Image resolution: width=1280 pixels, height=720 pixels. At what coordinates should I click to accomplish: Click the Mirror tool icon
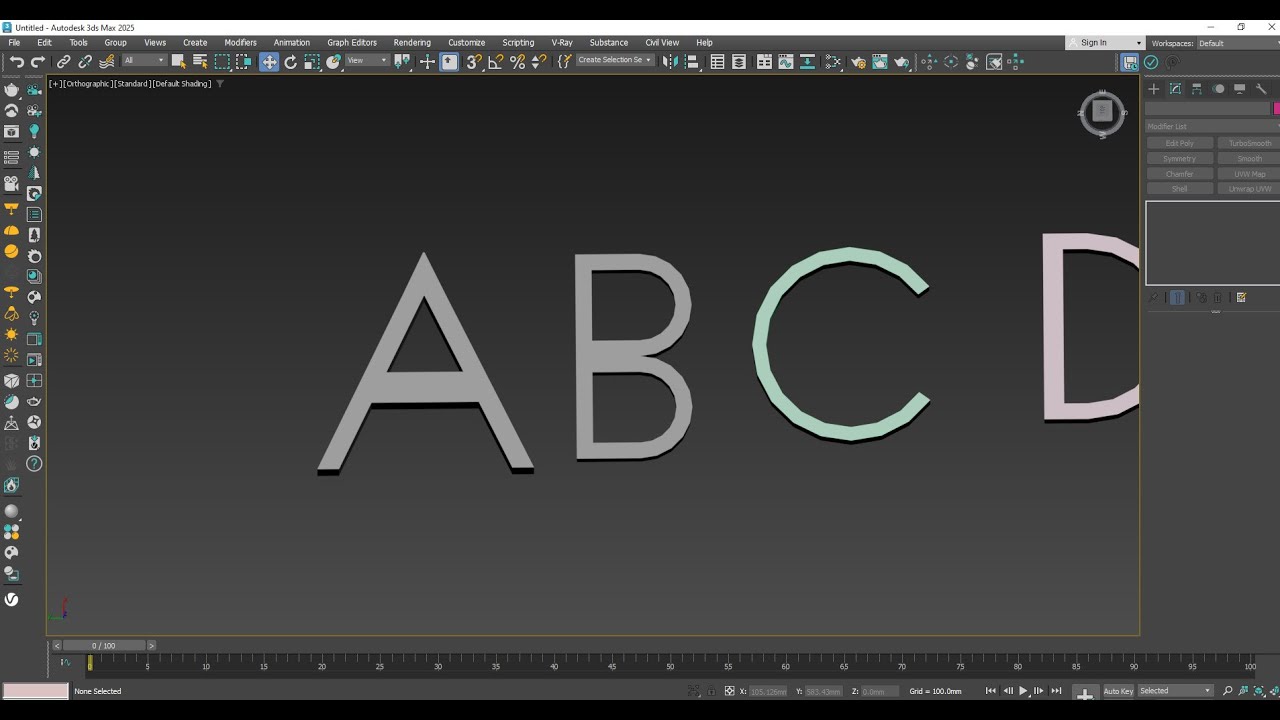coord(669,62)
